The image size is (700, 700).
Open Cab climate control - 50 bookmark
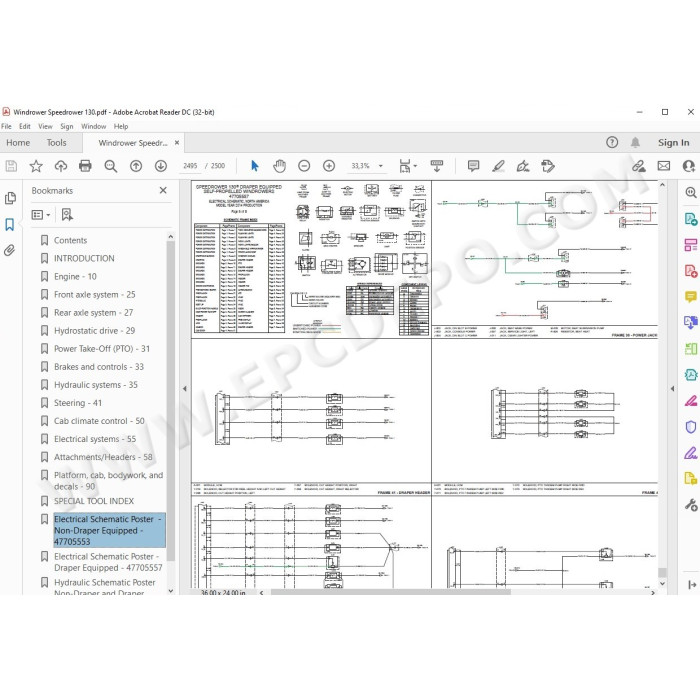point(99,421)
